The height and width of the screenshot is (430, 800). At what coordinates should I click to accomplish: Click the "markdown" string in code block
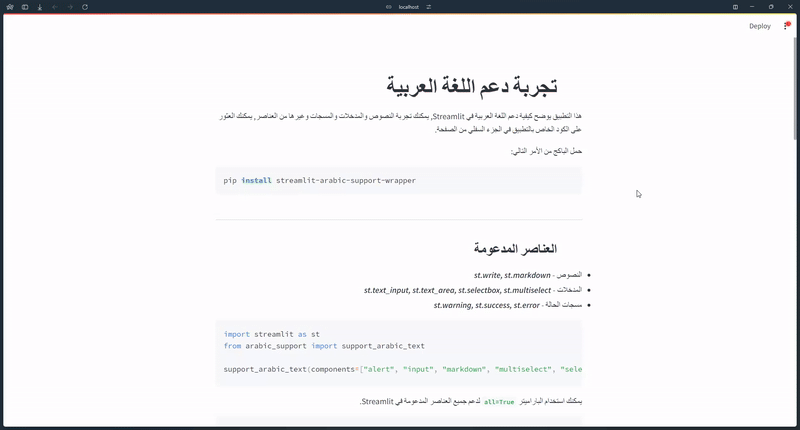pos(464,369)
